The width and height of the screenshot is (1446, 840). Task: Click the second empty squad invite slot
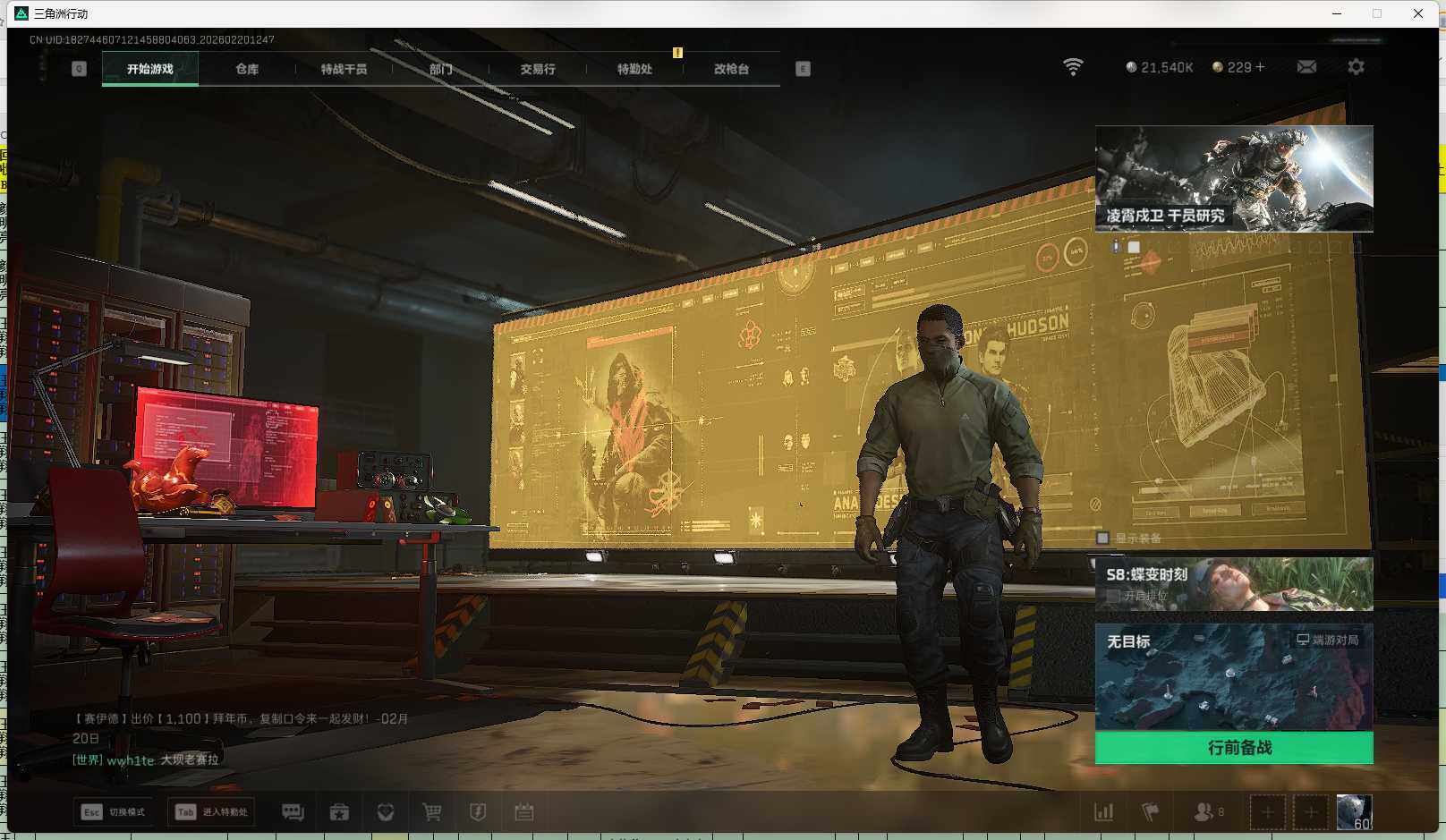coord(1310,812)
